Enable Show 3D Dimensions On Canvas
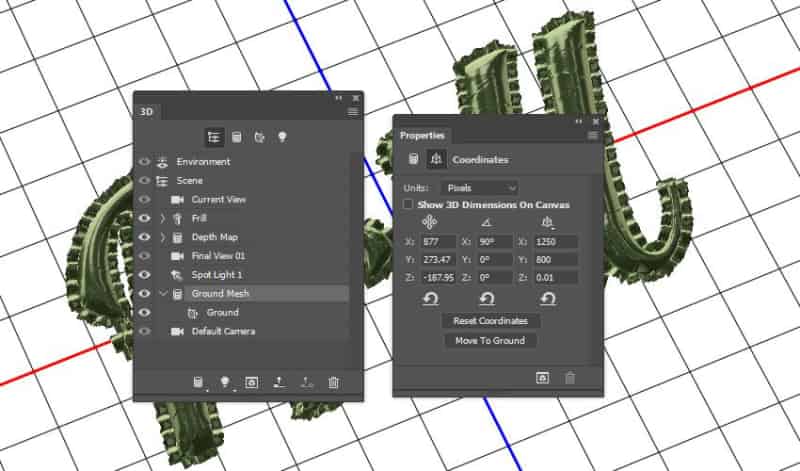The height and width of the screenshot is (471, 800). tap(408, 204)
